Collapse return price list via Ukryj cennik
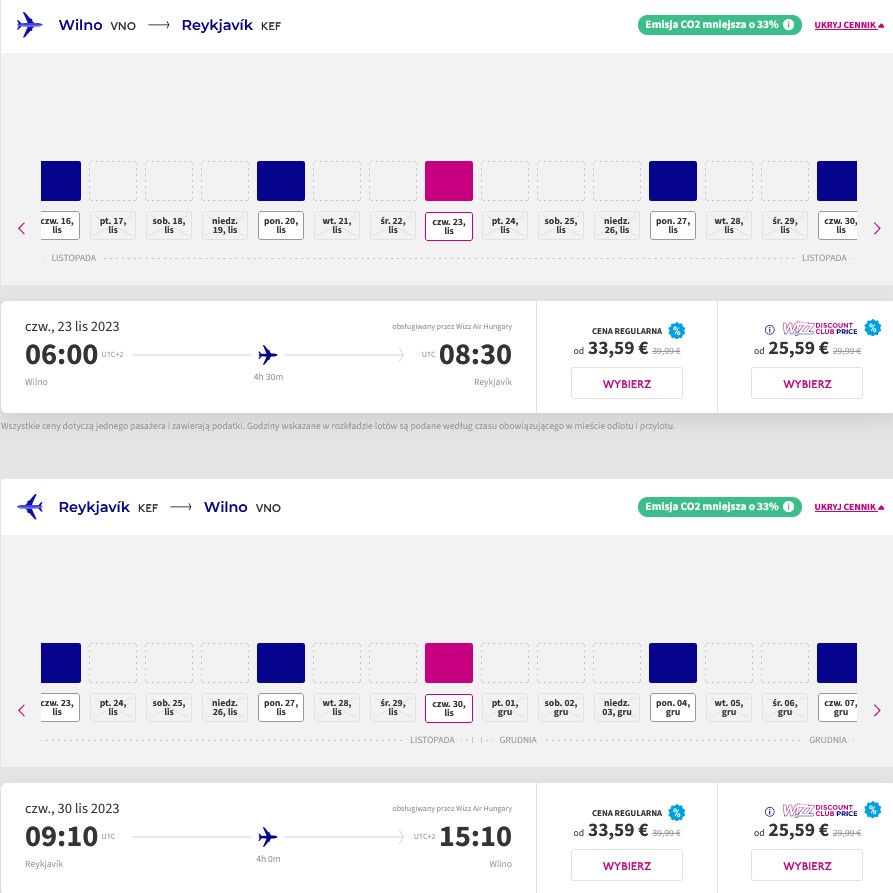 point(849,507)
